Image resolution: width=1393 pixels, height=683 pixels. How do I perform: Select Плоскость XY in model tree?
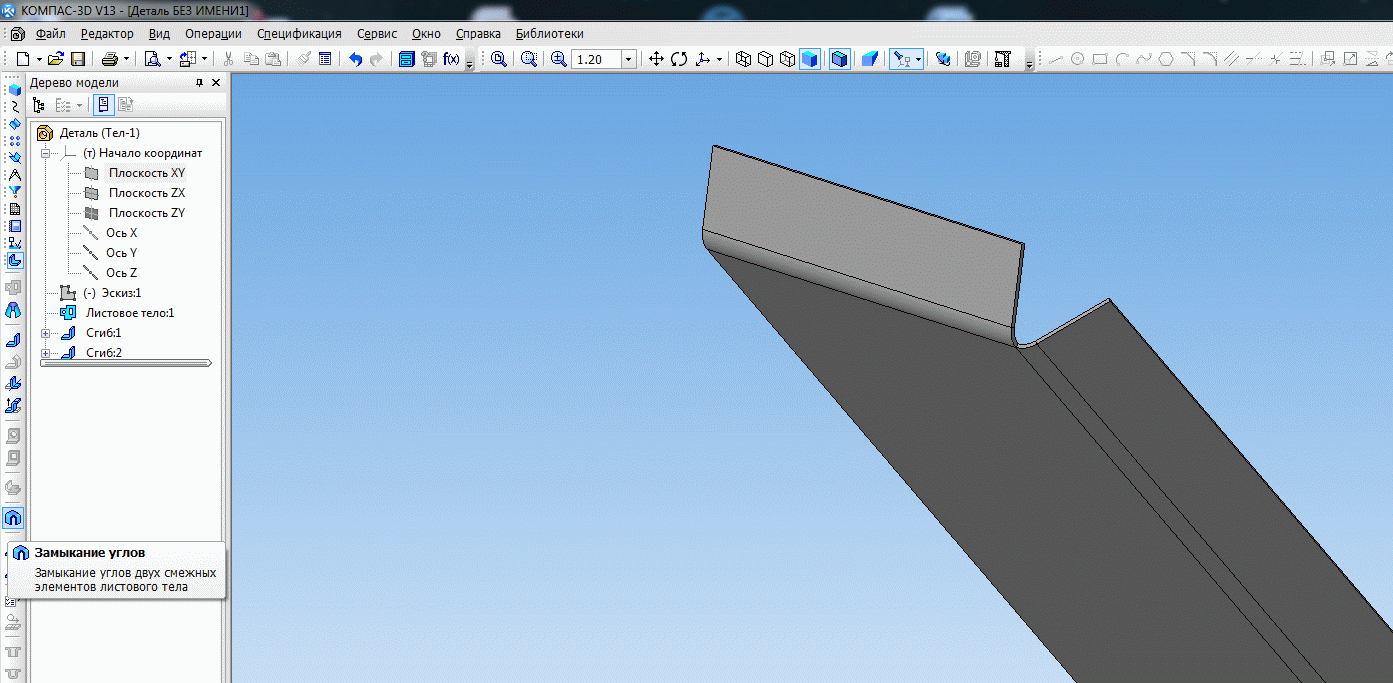point(147,173)
